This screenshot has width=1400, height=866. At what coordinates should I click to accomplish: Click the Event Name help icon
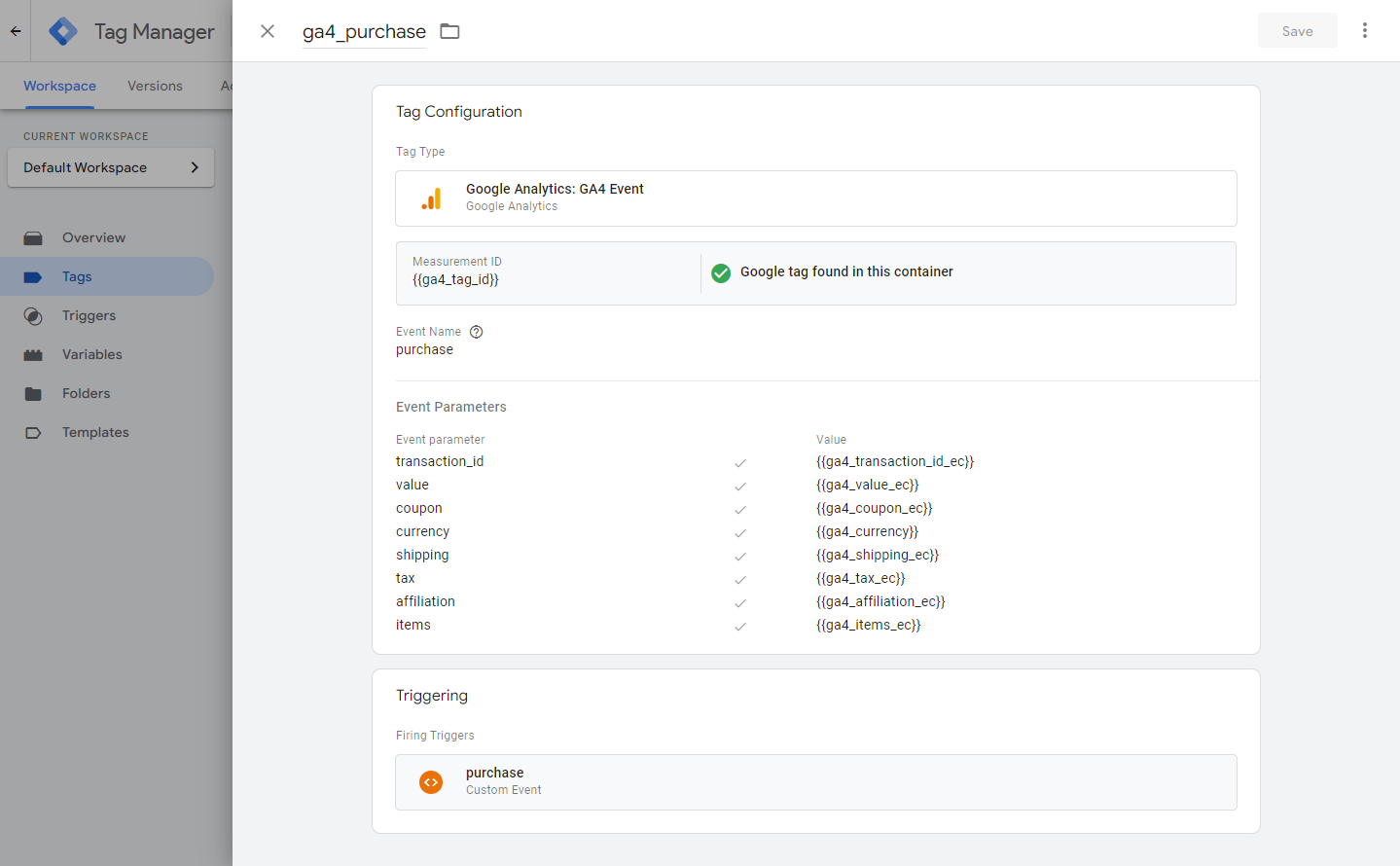476,332
